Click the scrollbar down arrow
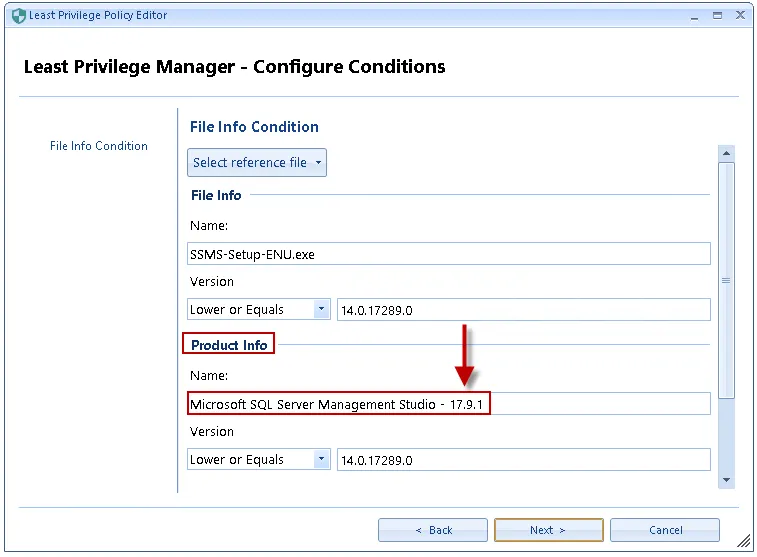This screenshot has width=757, height=557. tap(727, 481)
